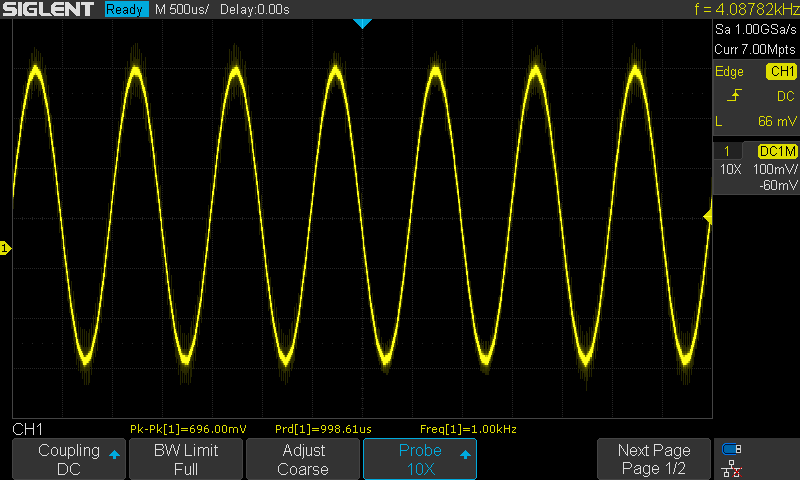The image size is (800, 480).
Task: Click the Pk-Pk[1]=696.00mV measurement
Action: (188, 429)
